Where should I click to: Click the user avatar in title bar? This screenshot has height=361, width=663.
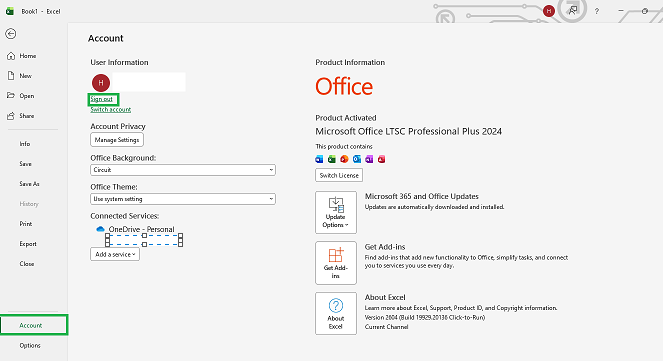[549, 11]
